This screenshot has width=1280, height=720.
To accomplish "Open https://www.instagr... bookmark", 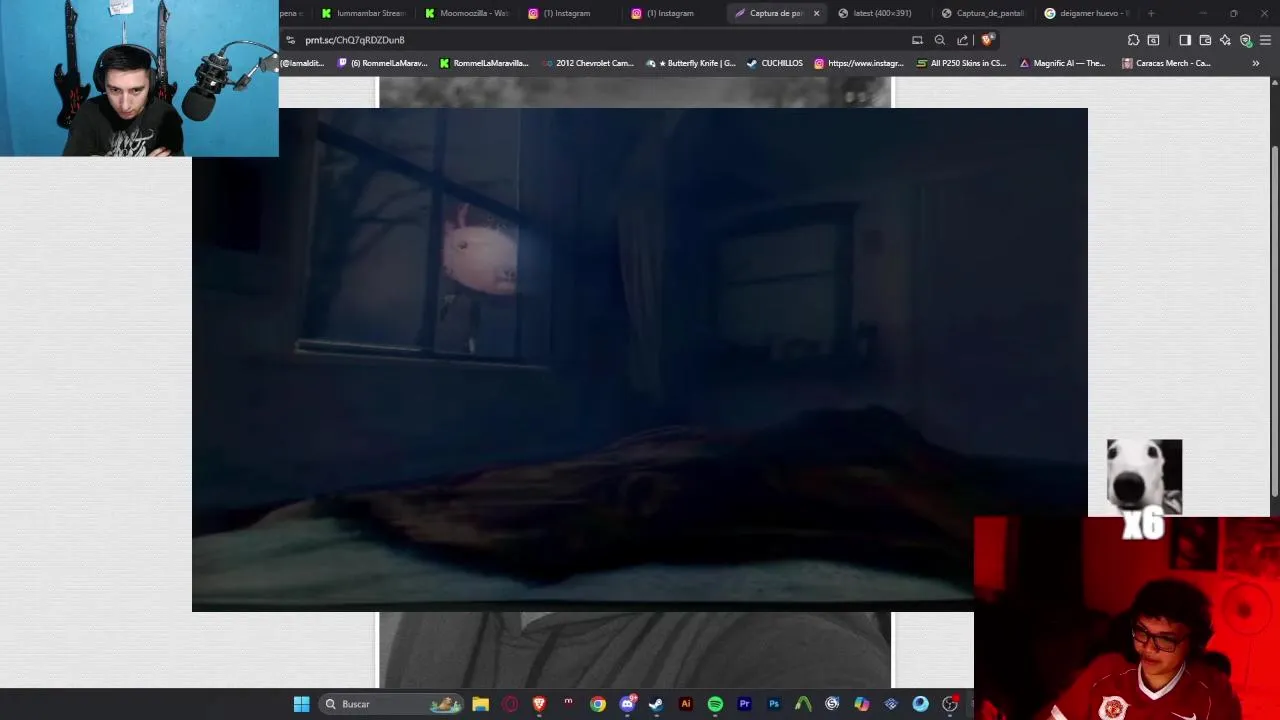I will 859,63.
